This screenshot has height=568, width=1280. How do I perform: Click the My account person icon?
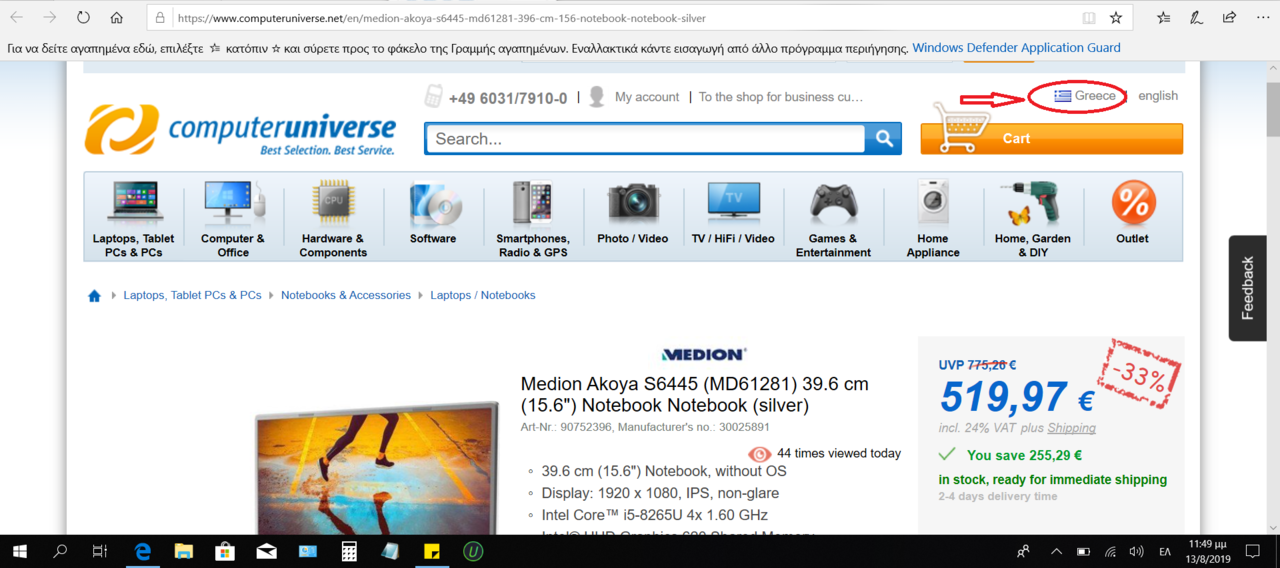[597, 97]
